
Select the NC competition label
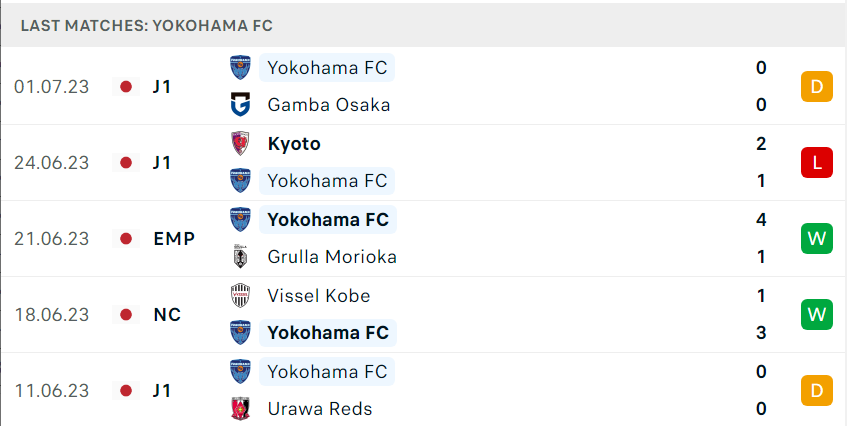167,314
